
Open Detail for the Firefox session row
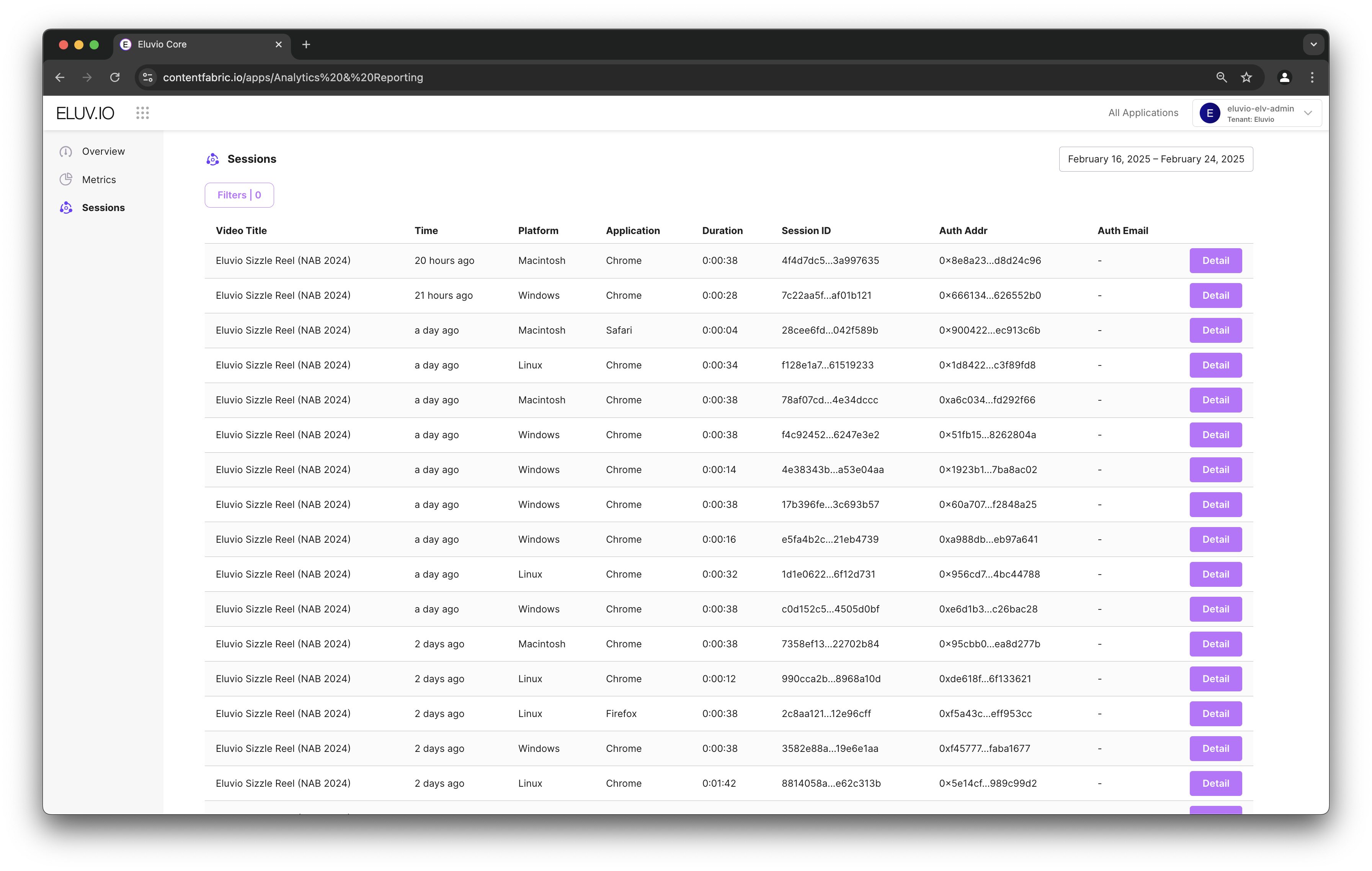(1215, 714)
